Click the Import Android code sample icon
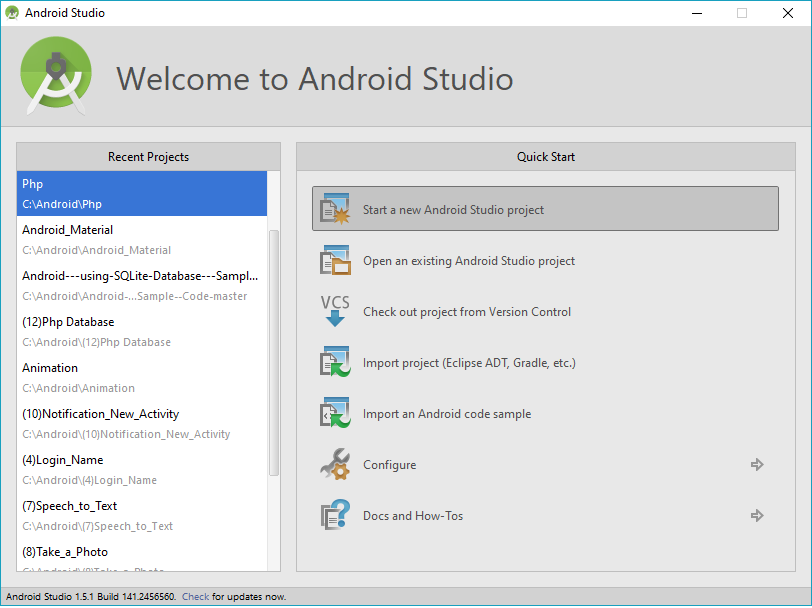The image size is (812, 608). pyautogui.click(x=335, y=413)
